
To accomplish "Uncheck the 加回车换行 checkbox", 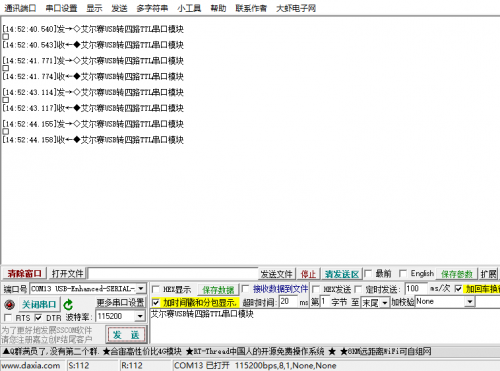I will (458, 289).
